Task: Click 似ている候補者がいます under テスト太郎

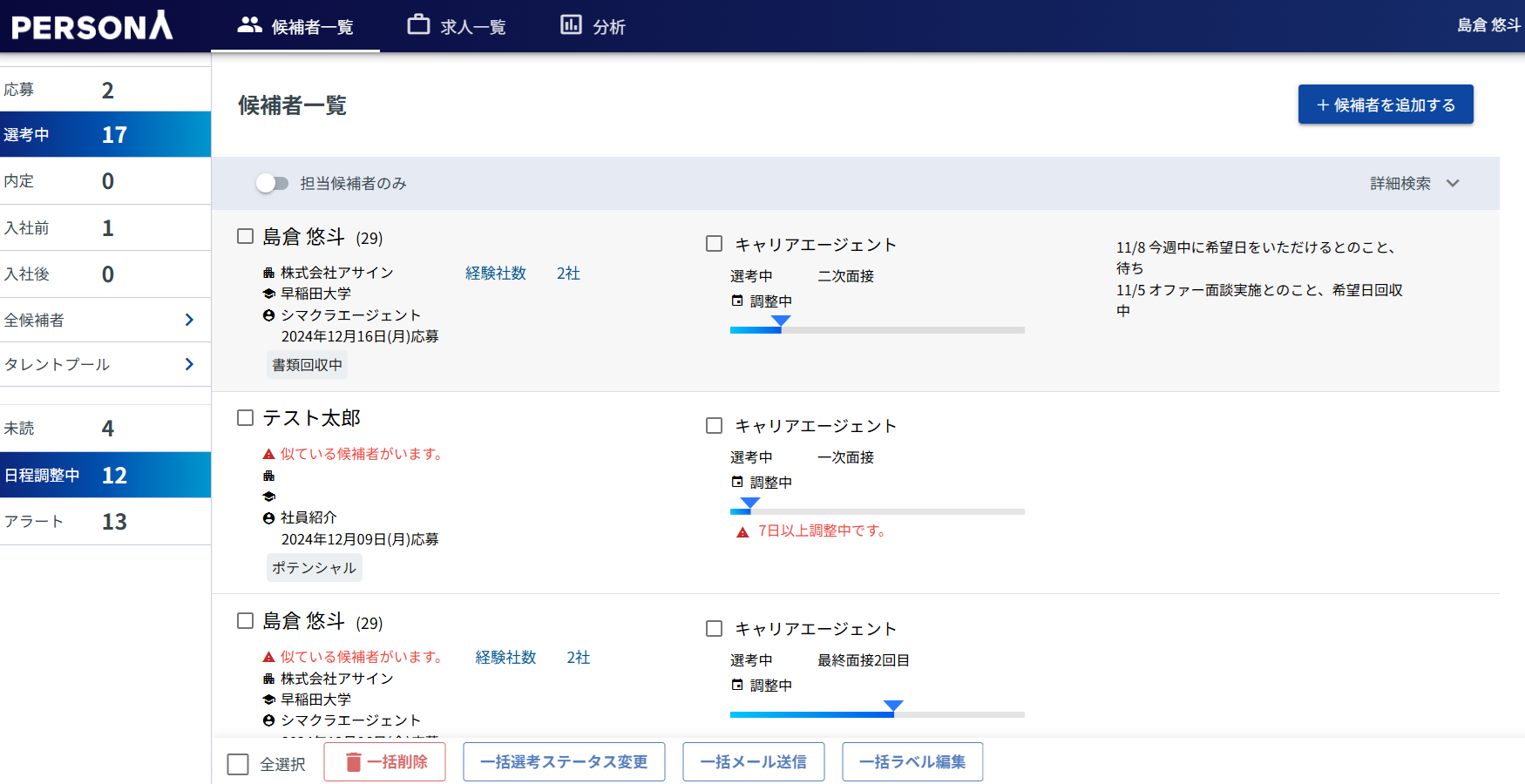Action: tap(362, 454)
